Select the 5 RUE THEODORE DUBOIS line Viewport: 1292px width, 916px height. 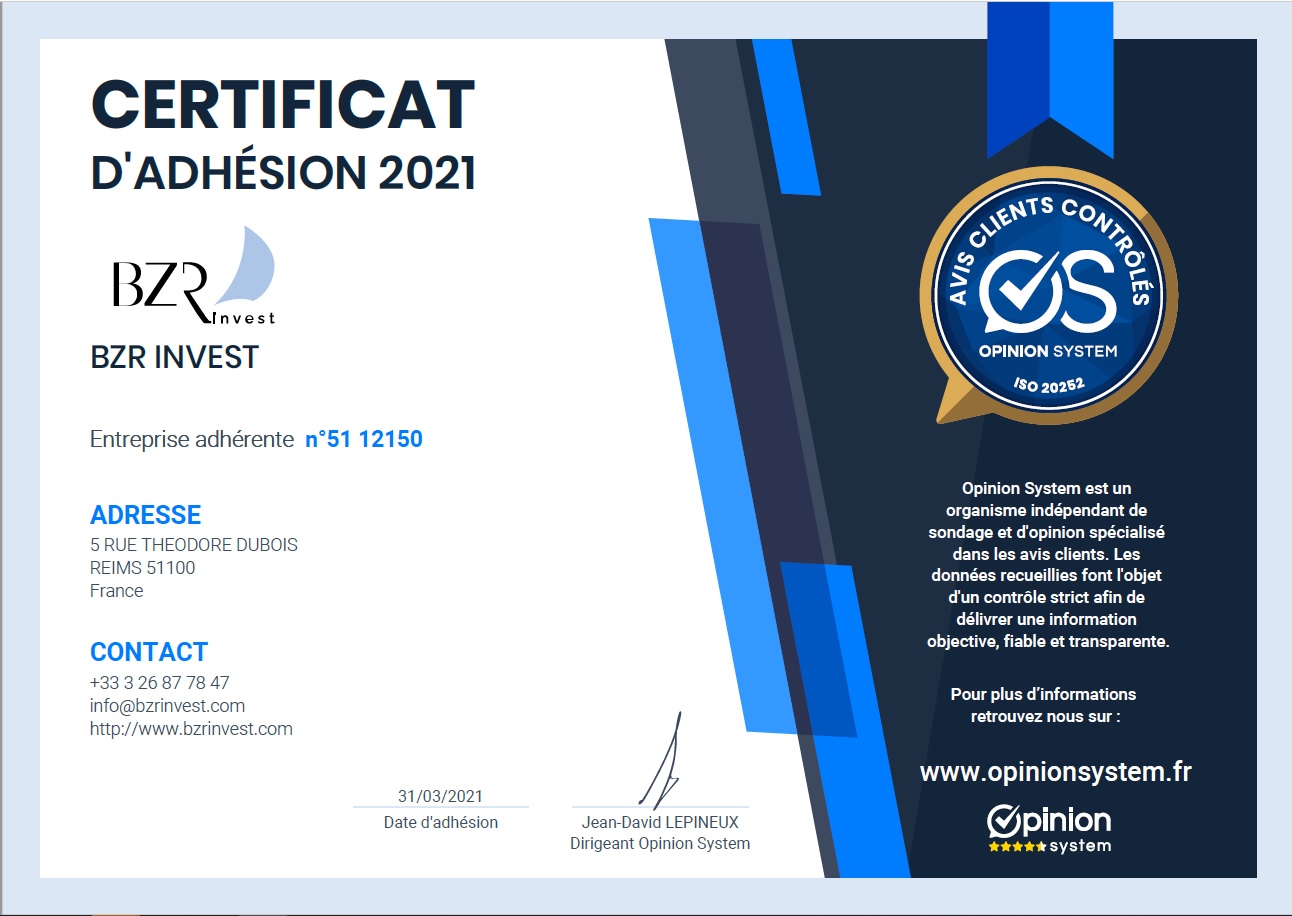tap(194, 545)
